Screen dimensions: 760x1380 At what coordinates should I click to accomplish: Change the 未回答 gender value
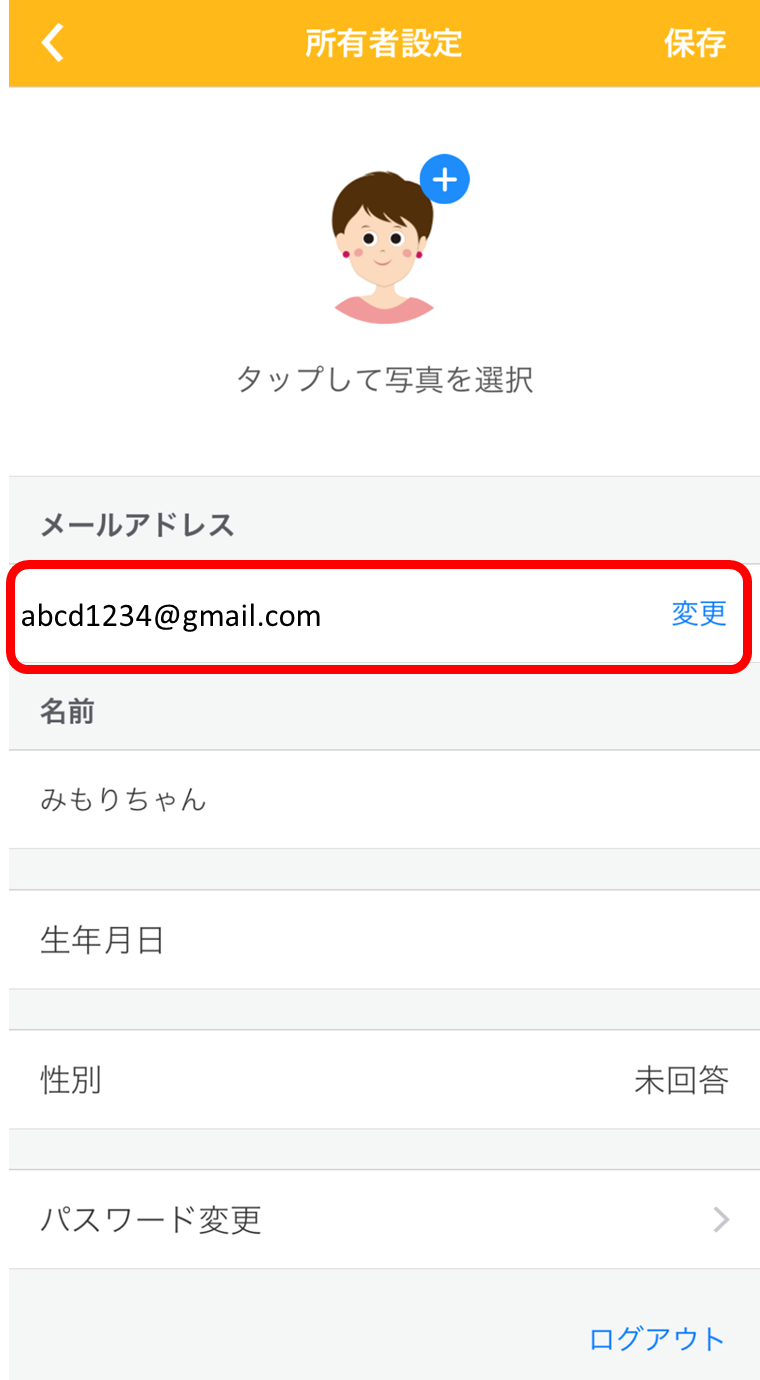tap(681, 1080)
